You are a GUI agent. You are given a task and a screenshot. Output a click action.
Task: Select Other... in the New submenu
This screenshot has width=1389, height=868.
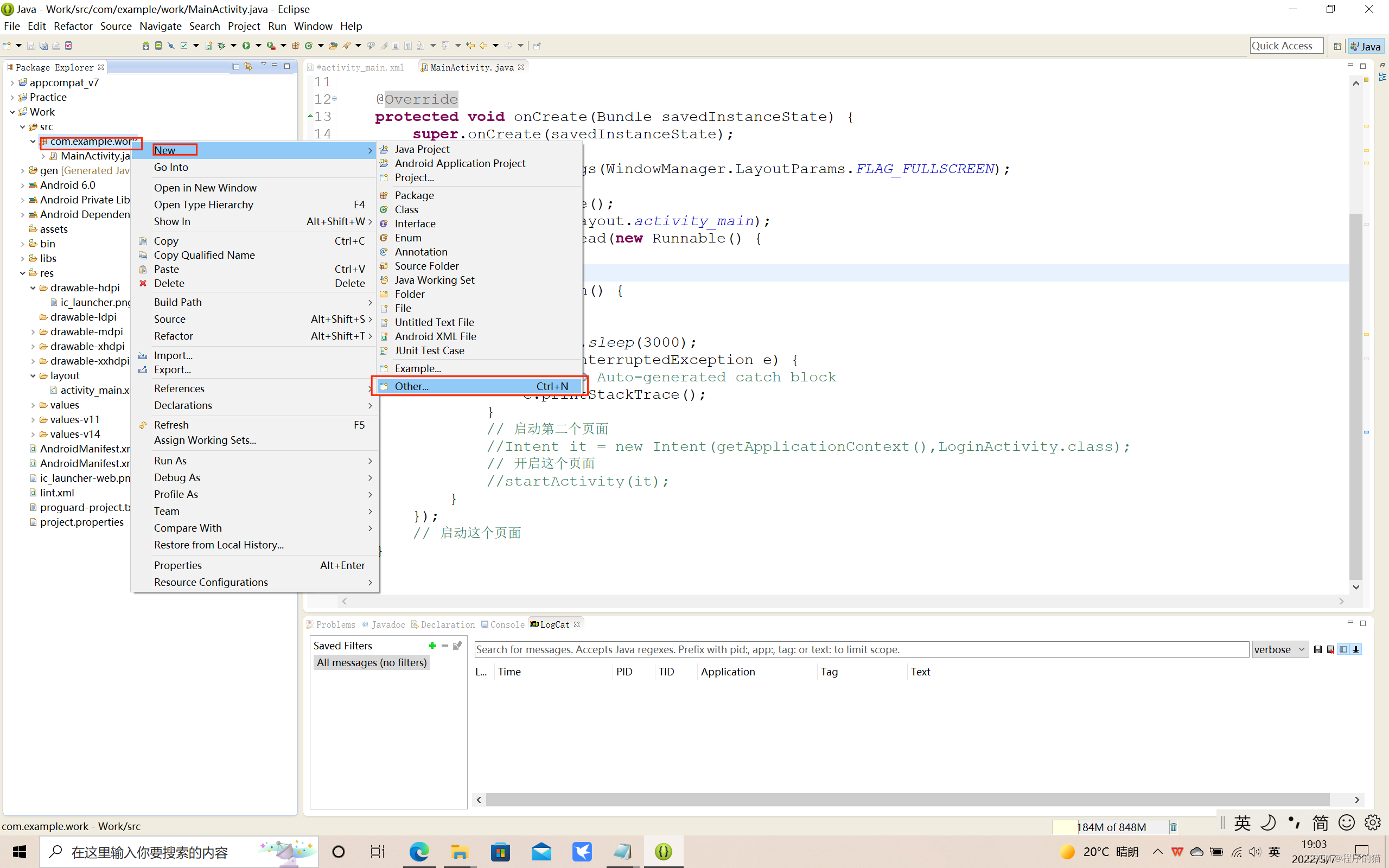click(x=411, y=386)
